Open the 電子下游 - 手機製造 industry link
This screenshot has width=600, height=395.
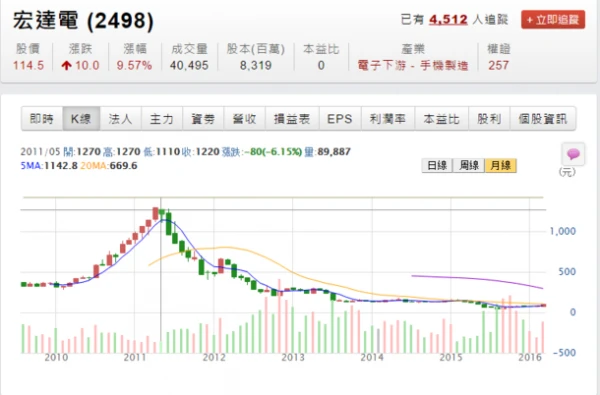tap(413, 65)
